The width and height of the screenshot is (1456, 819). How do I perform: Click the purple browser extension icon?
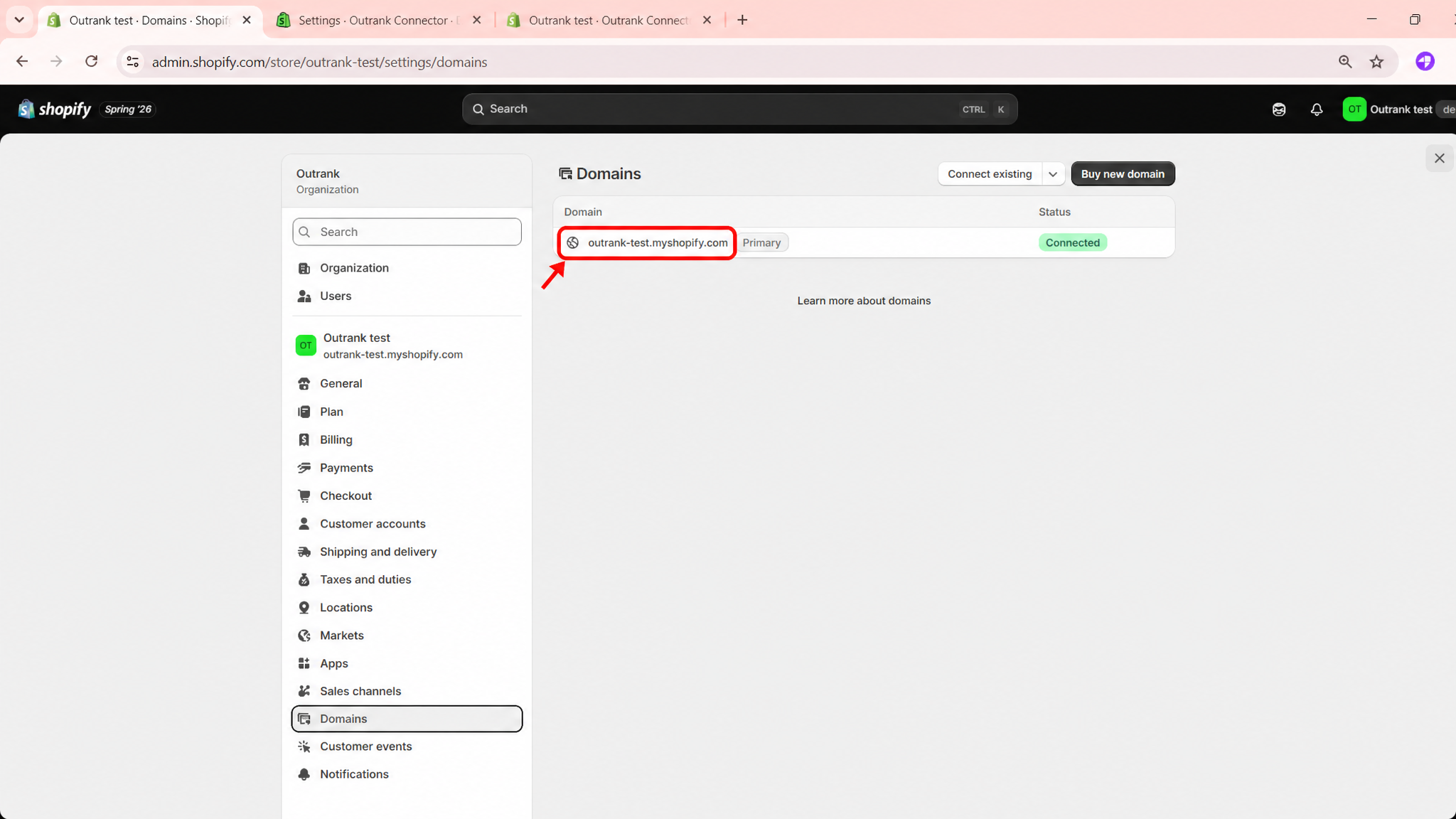pyautogui.click(x=1425, y=62)
